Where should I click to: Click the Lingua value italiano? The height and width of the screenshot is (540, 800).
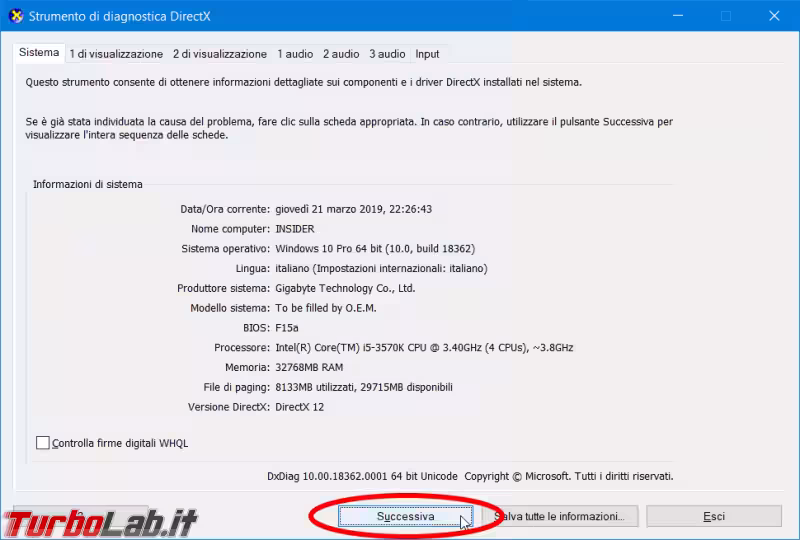click(381, 268)
